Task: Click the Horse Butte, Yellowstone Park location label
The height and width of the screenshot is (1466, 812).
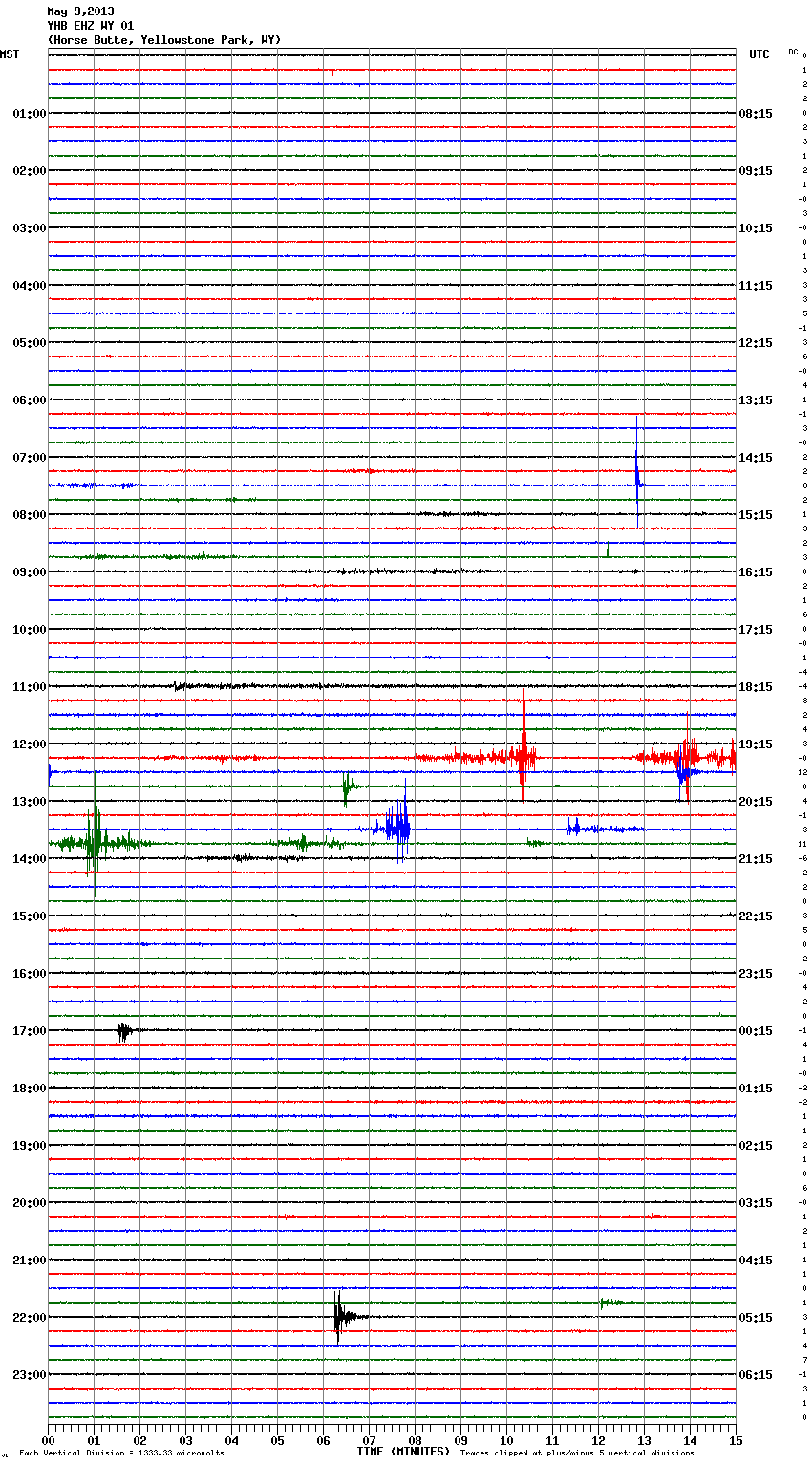Action: [164, 40]
